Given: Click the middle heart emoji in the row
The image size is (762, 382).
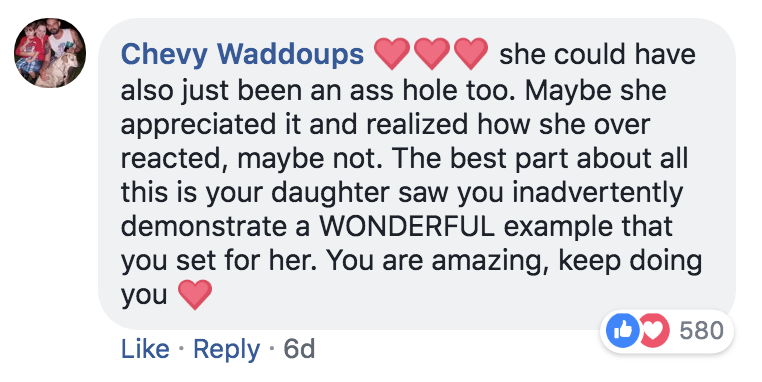Looking at the screenshot, I should pos(431,53).
